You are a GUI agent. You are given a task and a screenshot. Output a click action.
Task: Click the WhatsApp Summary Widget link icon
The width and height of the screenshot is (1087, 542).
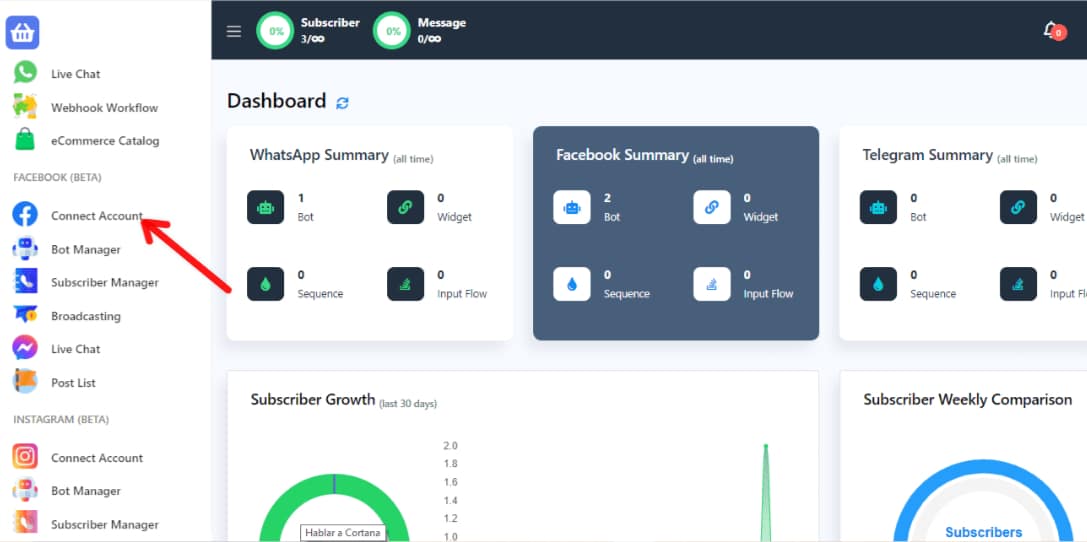405,207
